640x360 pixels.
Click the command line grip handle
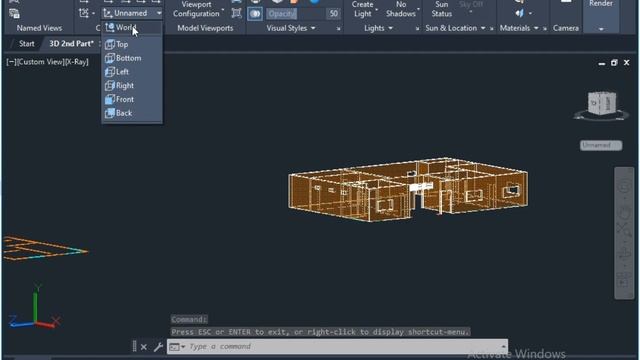click(134, 347)
